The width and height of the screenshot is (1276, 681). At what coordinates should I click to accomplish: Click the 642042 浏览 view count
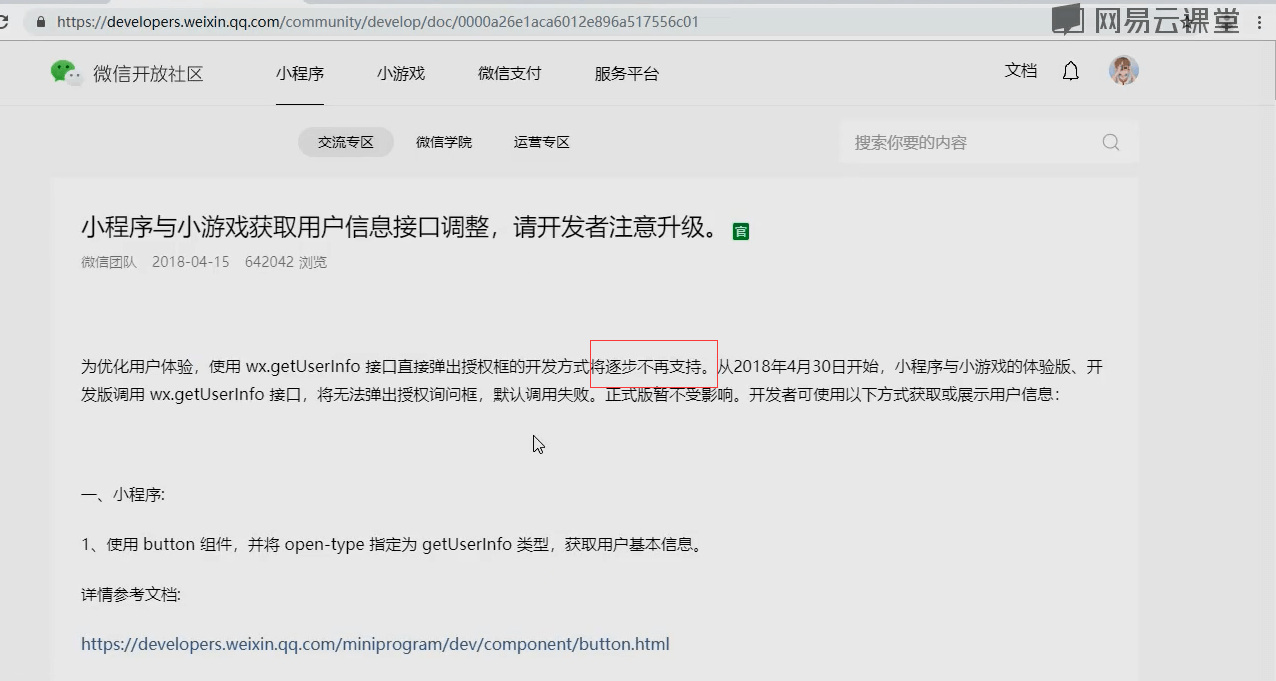click(286, 262)
